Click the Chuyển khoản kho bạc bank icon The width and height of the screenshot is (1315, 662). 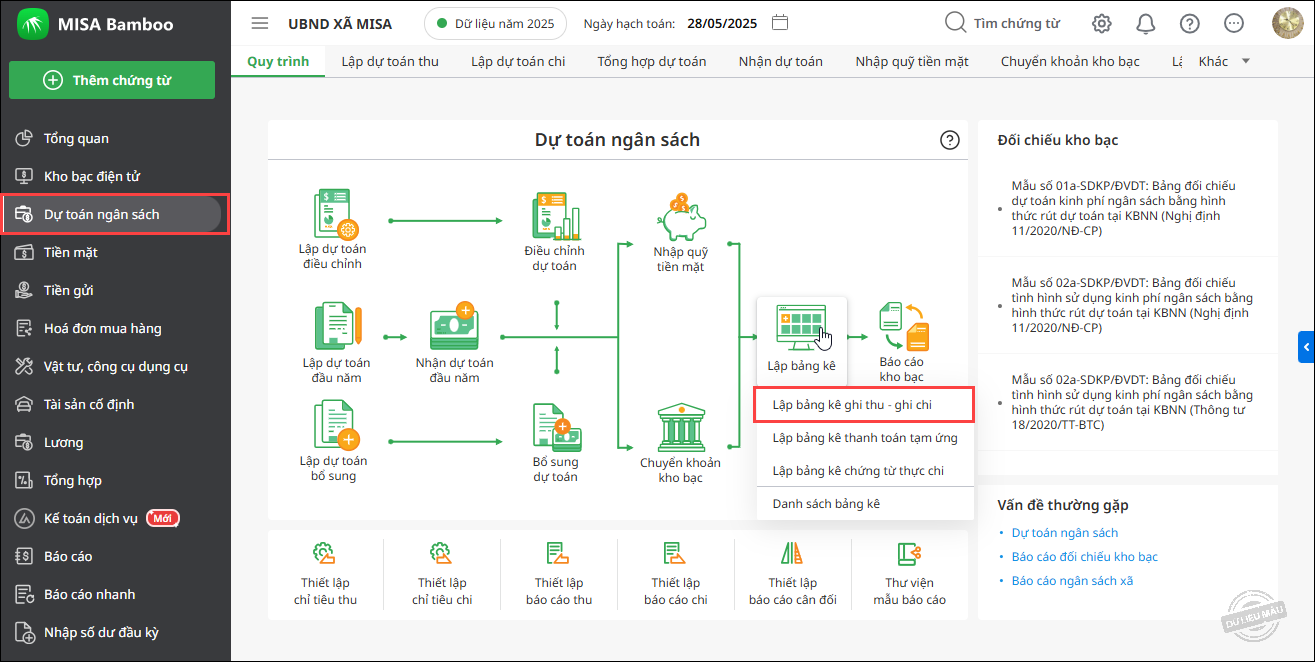point(680,428)
